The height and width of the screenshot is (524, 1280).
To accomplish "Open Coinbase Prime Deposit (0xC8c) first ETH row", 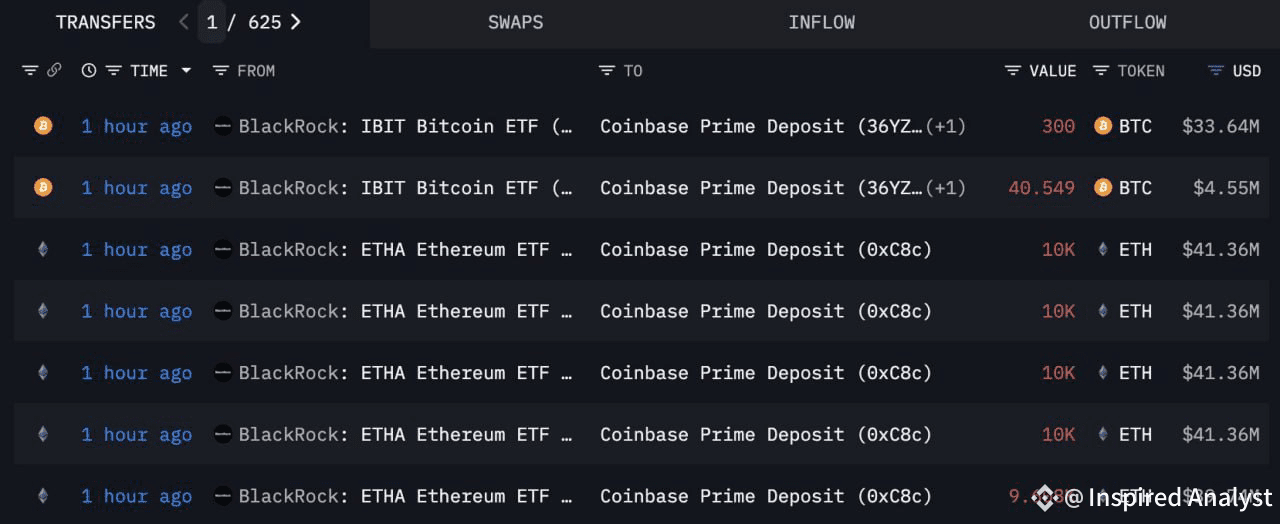I will tap(766, 250).
